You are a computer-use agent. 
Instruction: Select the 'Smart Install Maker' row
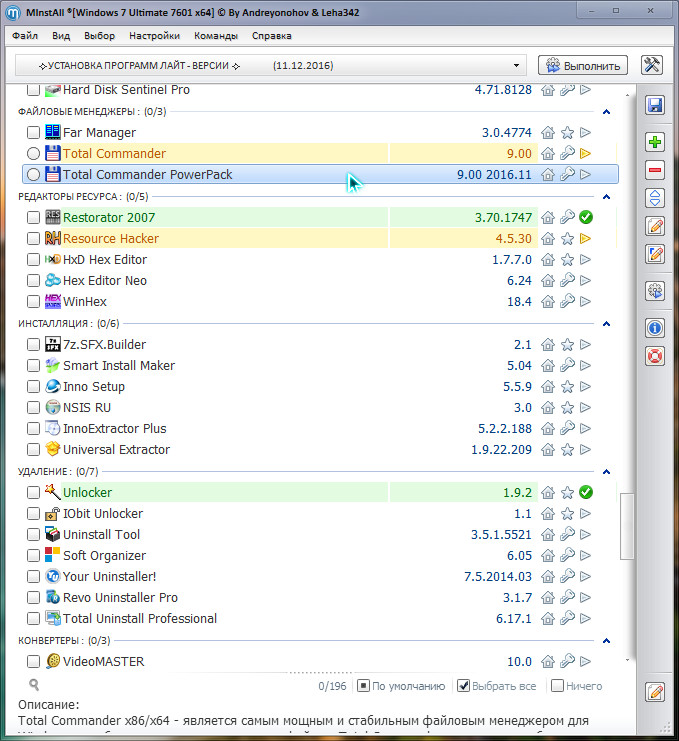click(x=320, y=365)
